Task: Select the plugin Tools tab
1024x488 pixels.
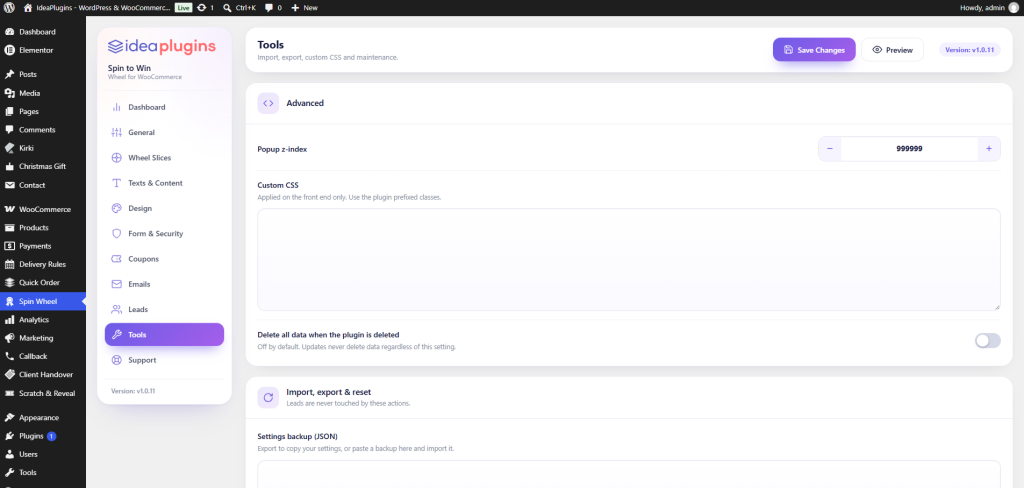Action: 165,334
